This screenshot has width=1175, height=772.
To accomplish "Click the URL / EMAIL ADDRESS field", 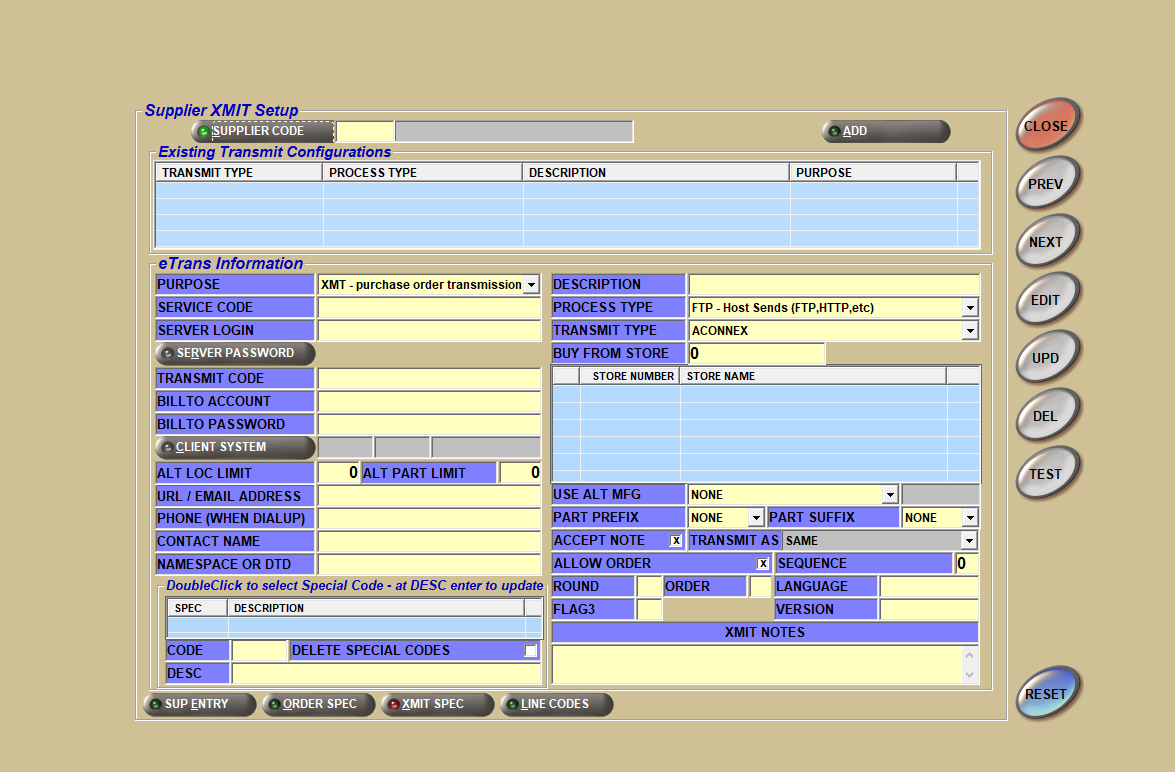I will (429, 496).
